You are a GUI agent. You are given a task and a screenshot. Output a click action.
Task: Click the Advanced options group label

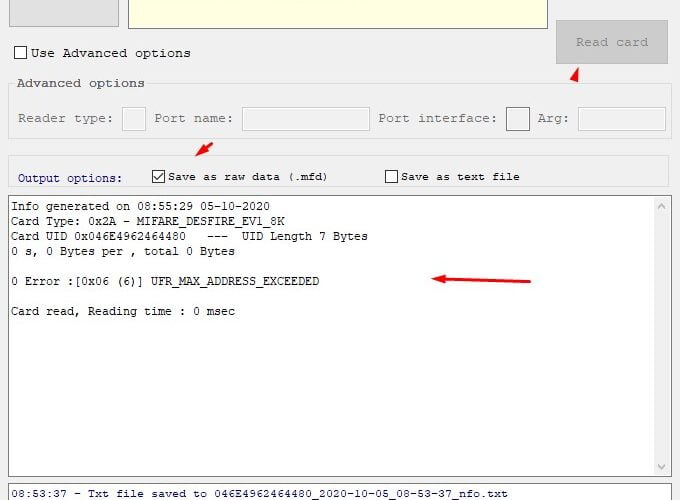(81, 83)
